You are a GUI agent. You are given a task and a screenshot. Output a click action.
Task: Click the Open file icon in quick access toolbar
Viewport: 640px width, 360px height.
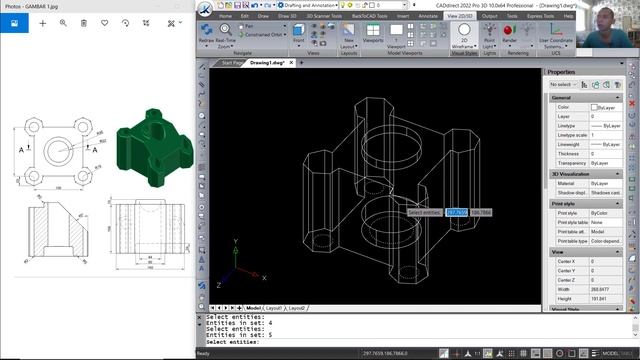tap(229, 5)
